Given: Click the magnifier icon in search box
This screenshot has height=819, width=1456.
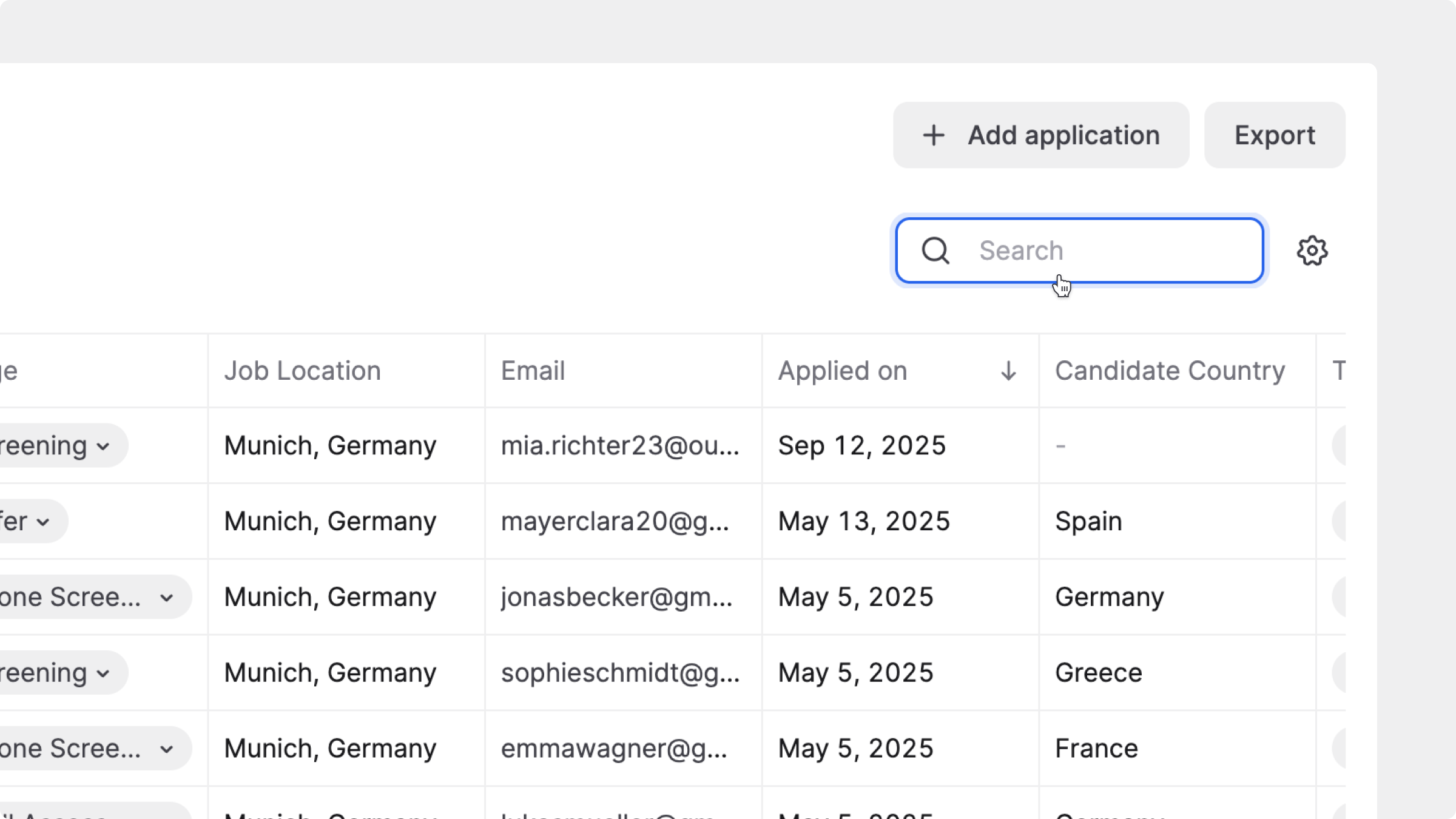Looking at the screenshot, I should 935,251.
